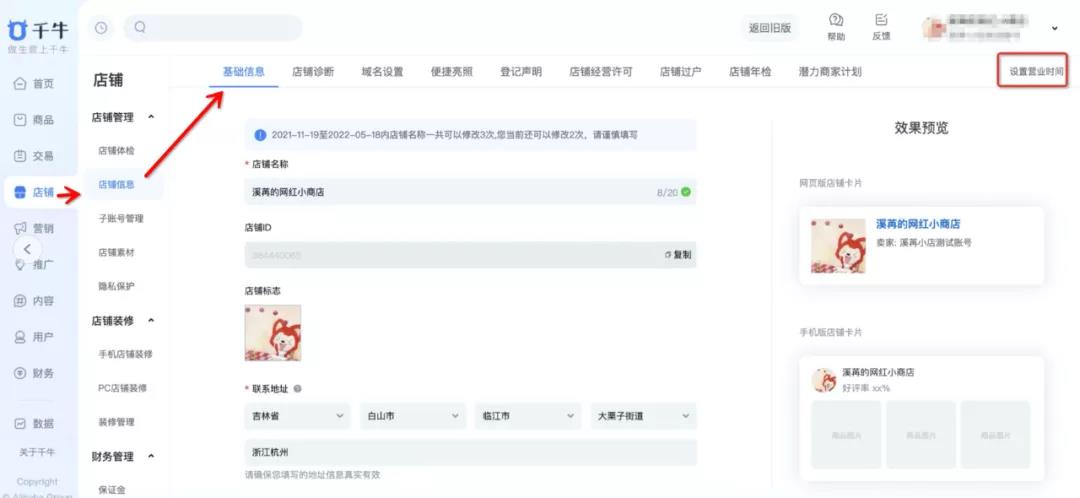The image size is (1080, 498).
Task: Switch to 便捷亮照 tab
Action: click(x=452, y=72)
